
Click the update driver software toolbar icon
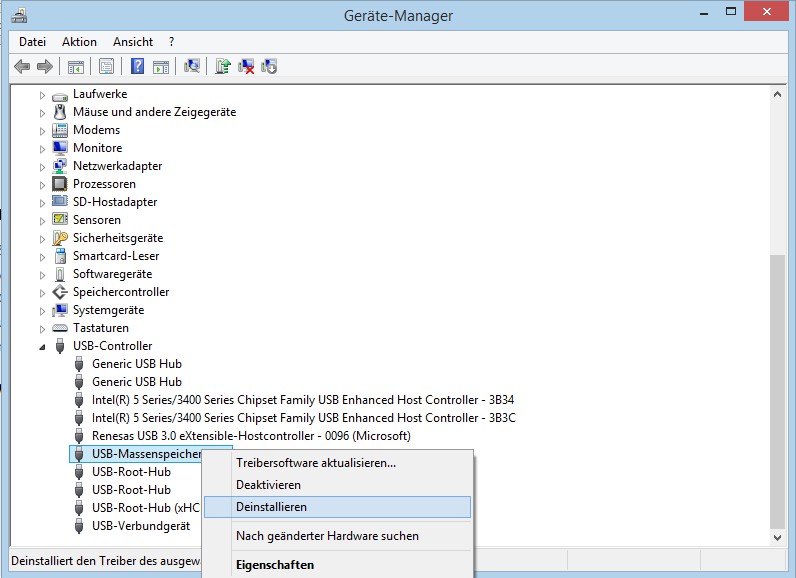pos(223,67)
